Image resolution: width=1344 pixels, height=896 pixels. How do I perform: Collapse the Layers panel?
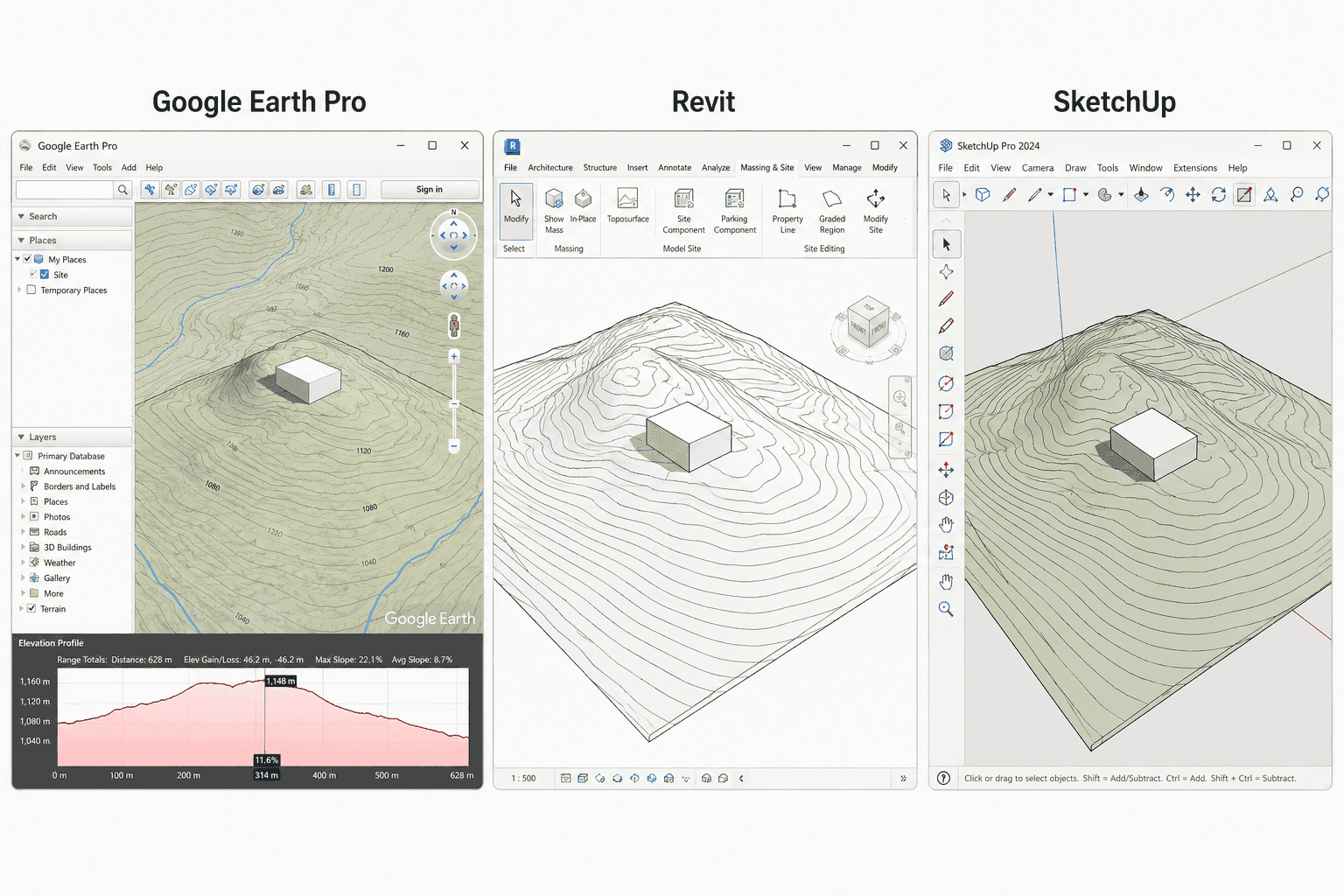click(x=21, y=437)
